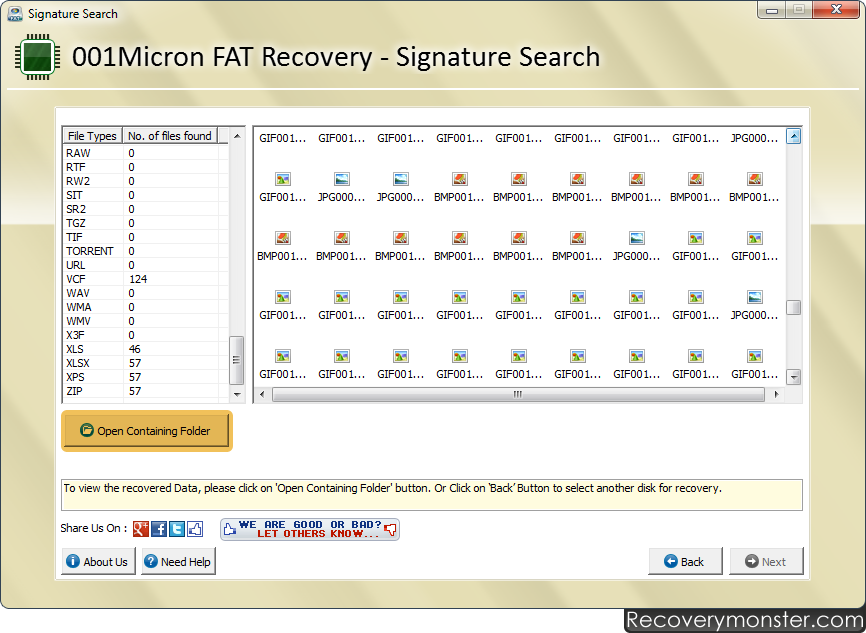Select the WMA file type row

pyautogui.click(x=145, y=307)
